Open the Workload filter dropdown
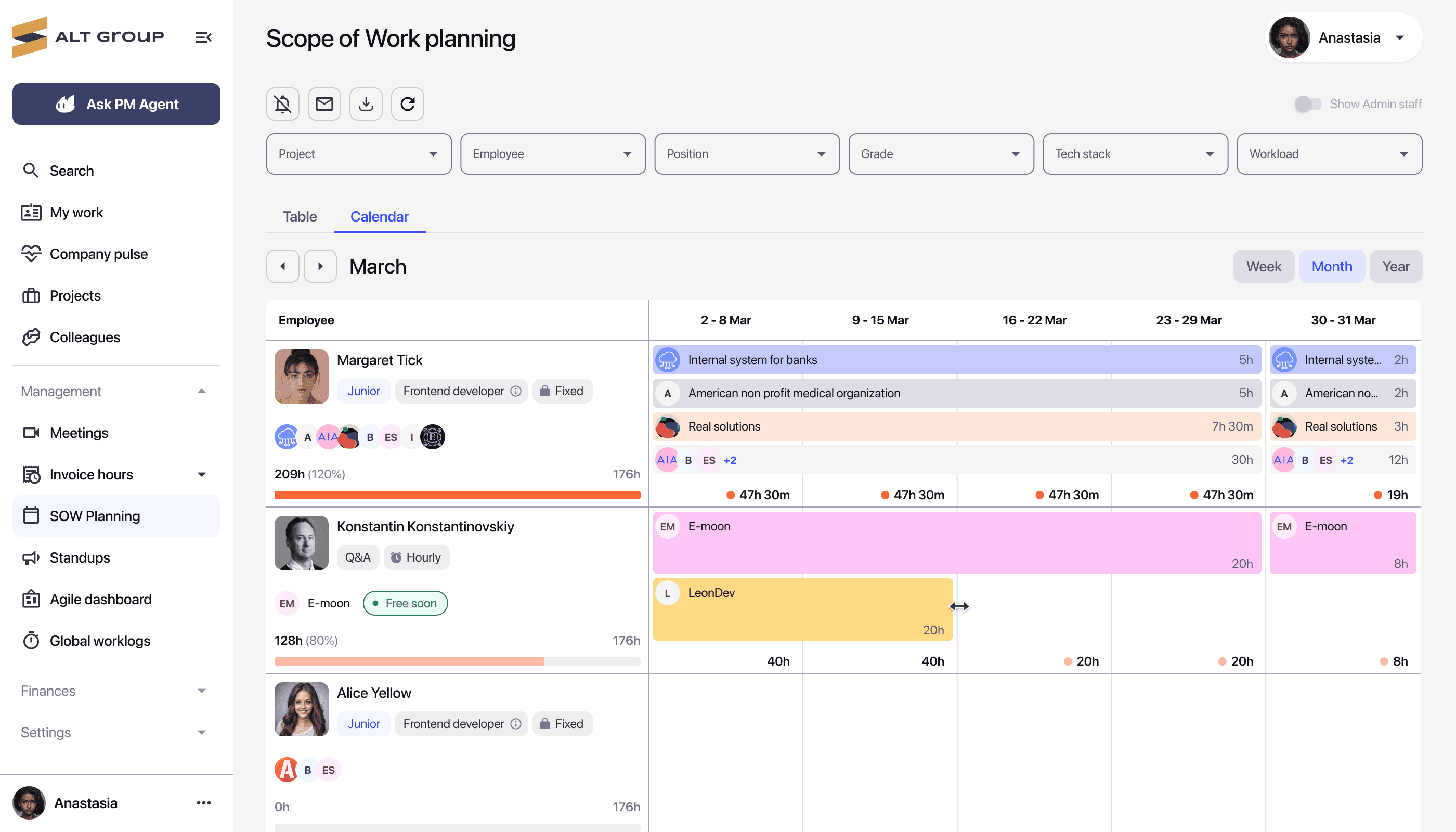The height and width of the screenshot is (832, 1456). click(1329, 154)
